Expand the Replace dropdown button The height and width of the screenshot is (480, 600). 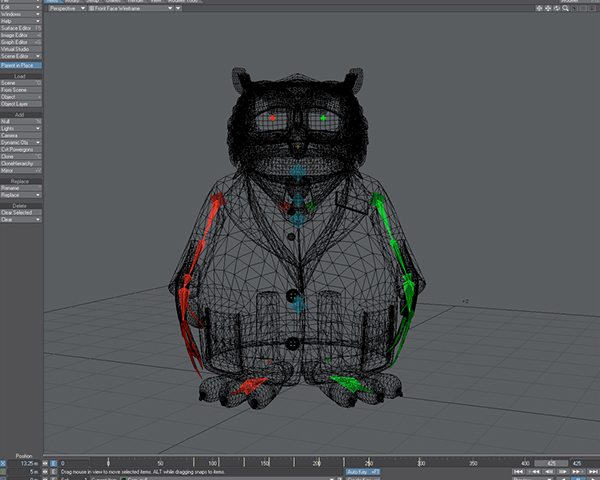(21, 195)
